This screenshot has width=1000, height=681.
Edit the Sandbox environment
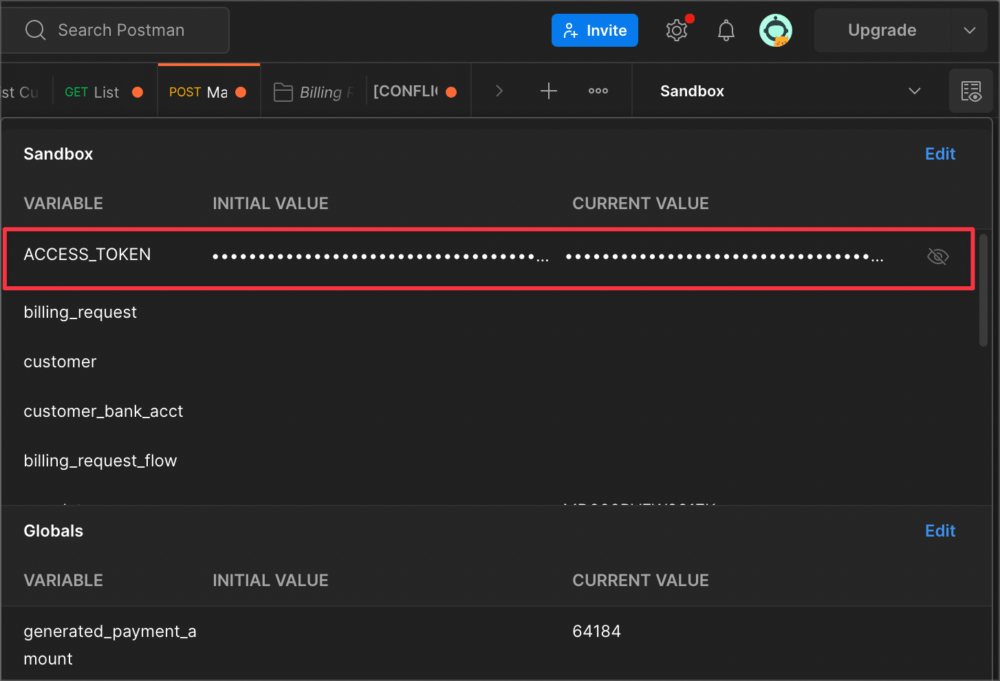click(940, 154)
